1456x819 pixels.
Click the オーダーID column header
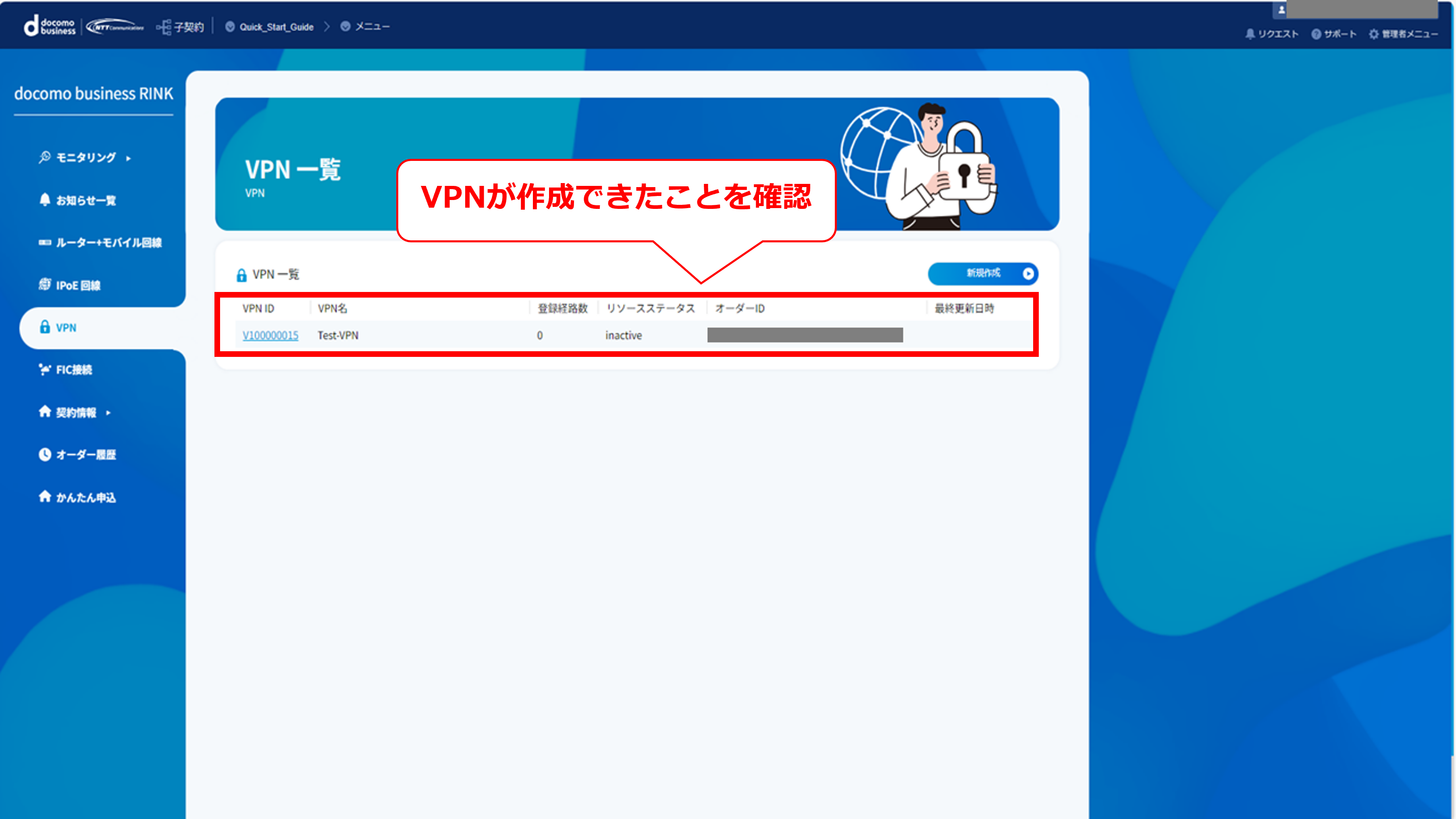740,308
